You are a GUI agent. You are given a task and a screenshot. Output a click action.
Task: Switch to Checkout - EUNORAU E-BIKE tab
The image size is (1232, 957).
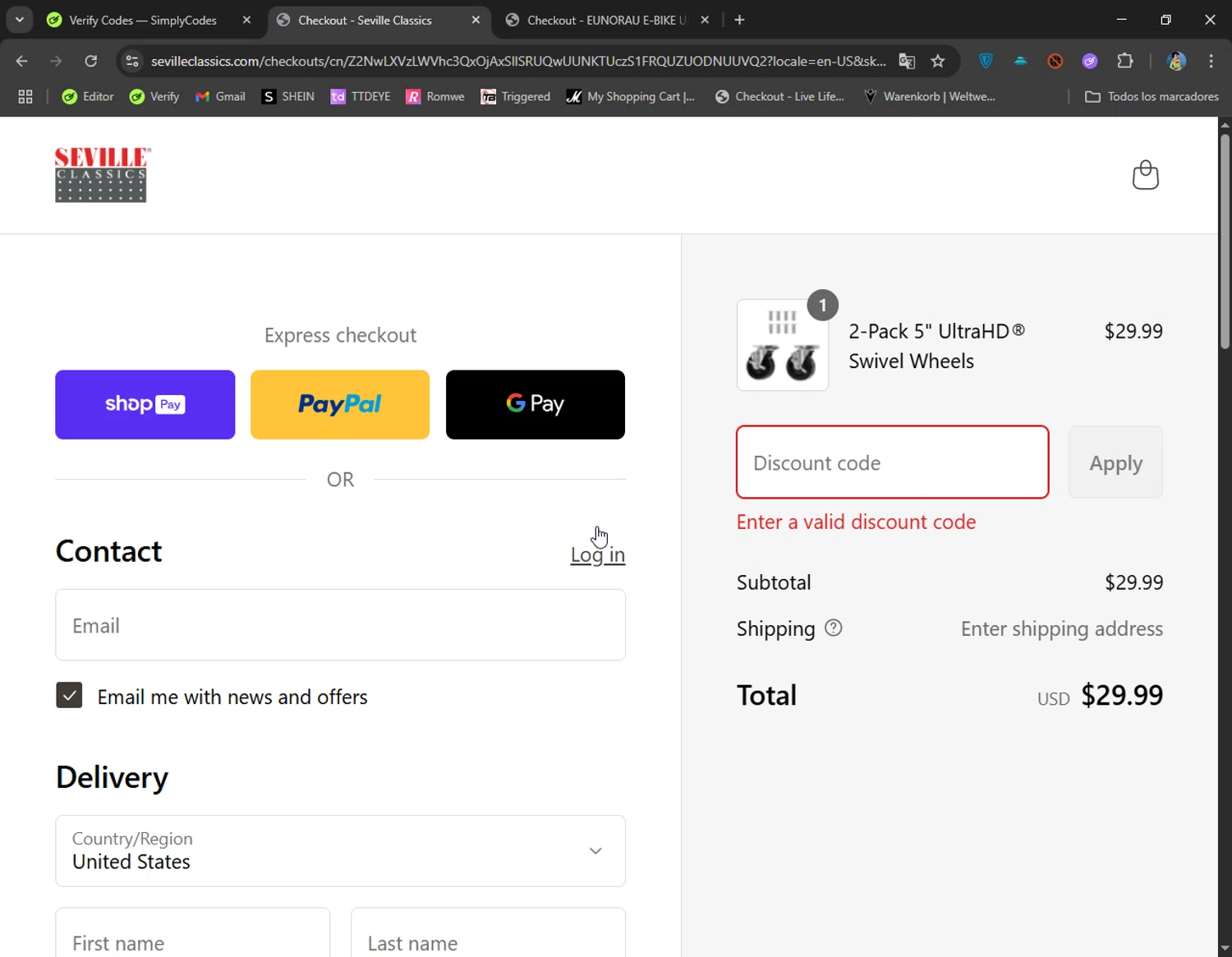[x=606, y=20]
